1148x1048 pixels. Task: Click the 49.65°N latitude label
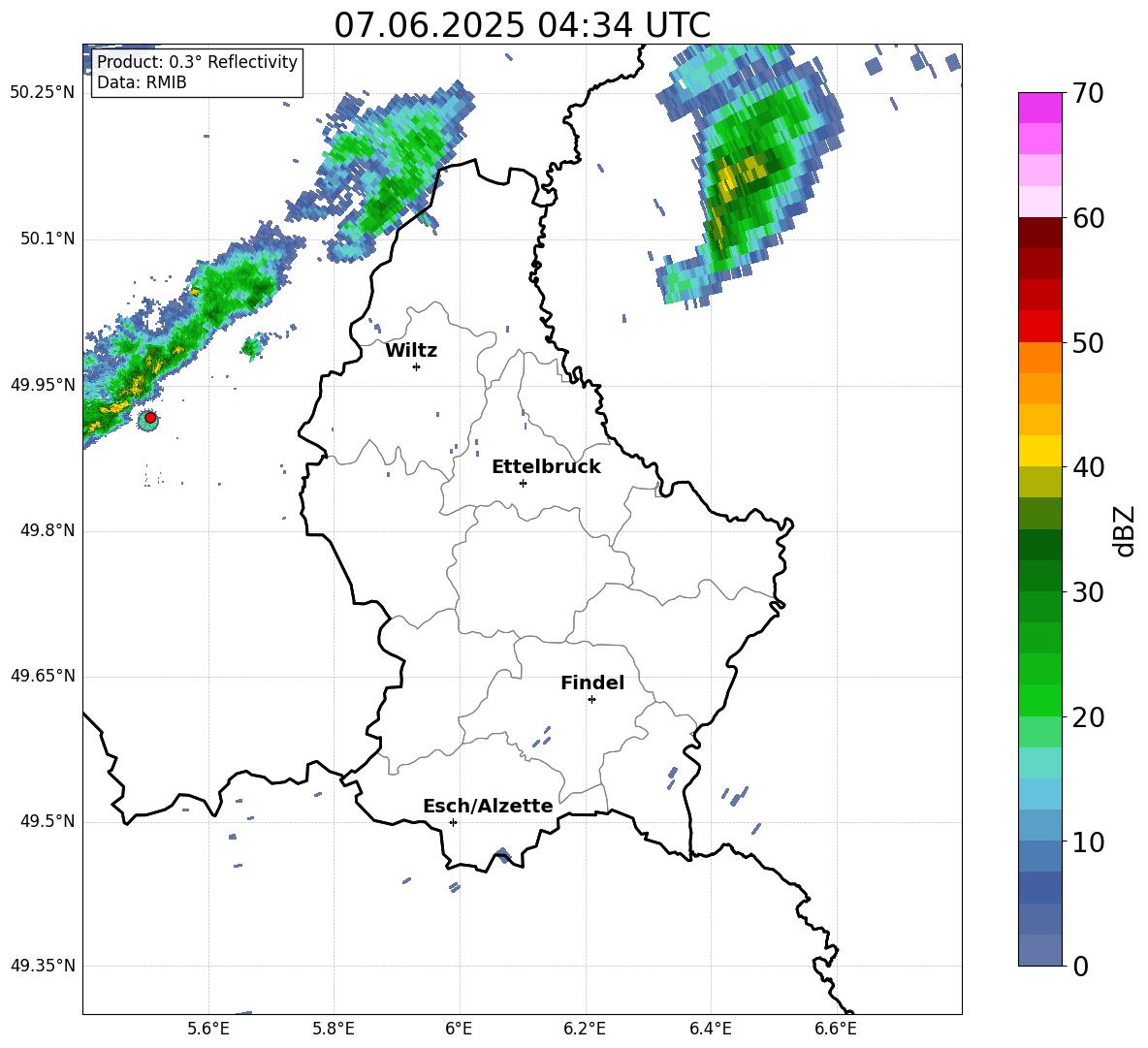point(43,676)
